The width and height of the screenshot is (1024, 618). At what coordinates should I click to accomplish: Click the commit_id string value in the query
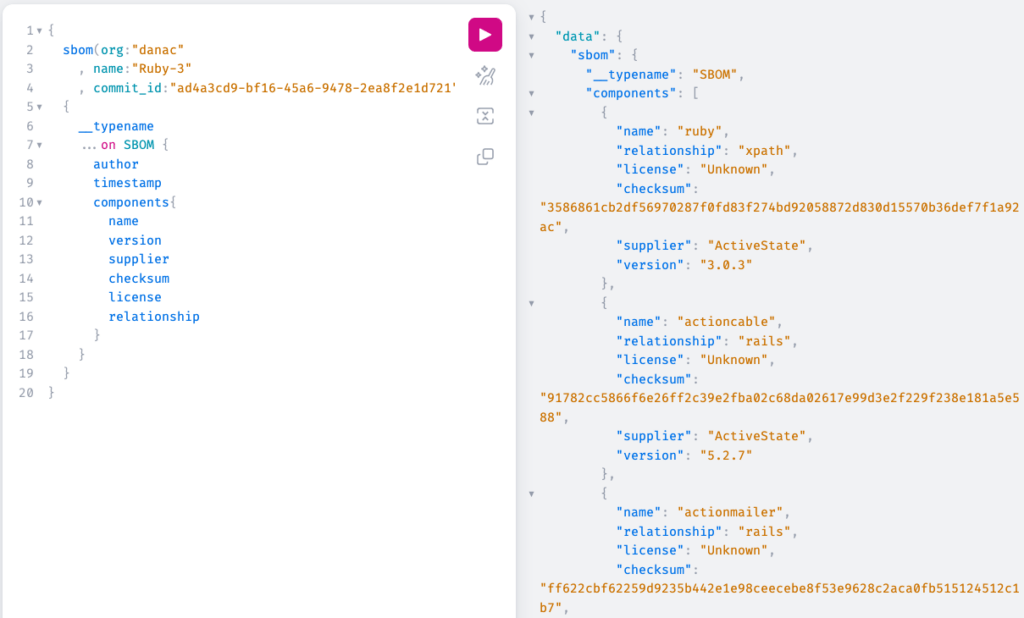tap(312, 88)
